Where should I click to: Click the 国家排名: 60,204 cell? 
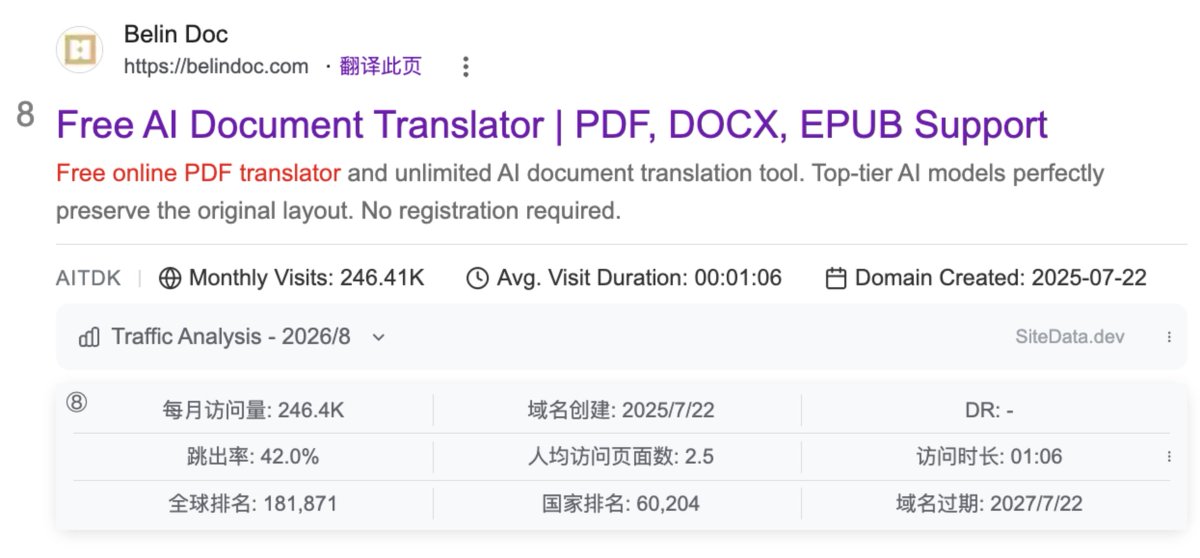pos(621,504)
